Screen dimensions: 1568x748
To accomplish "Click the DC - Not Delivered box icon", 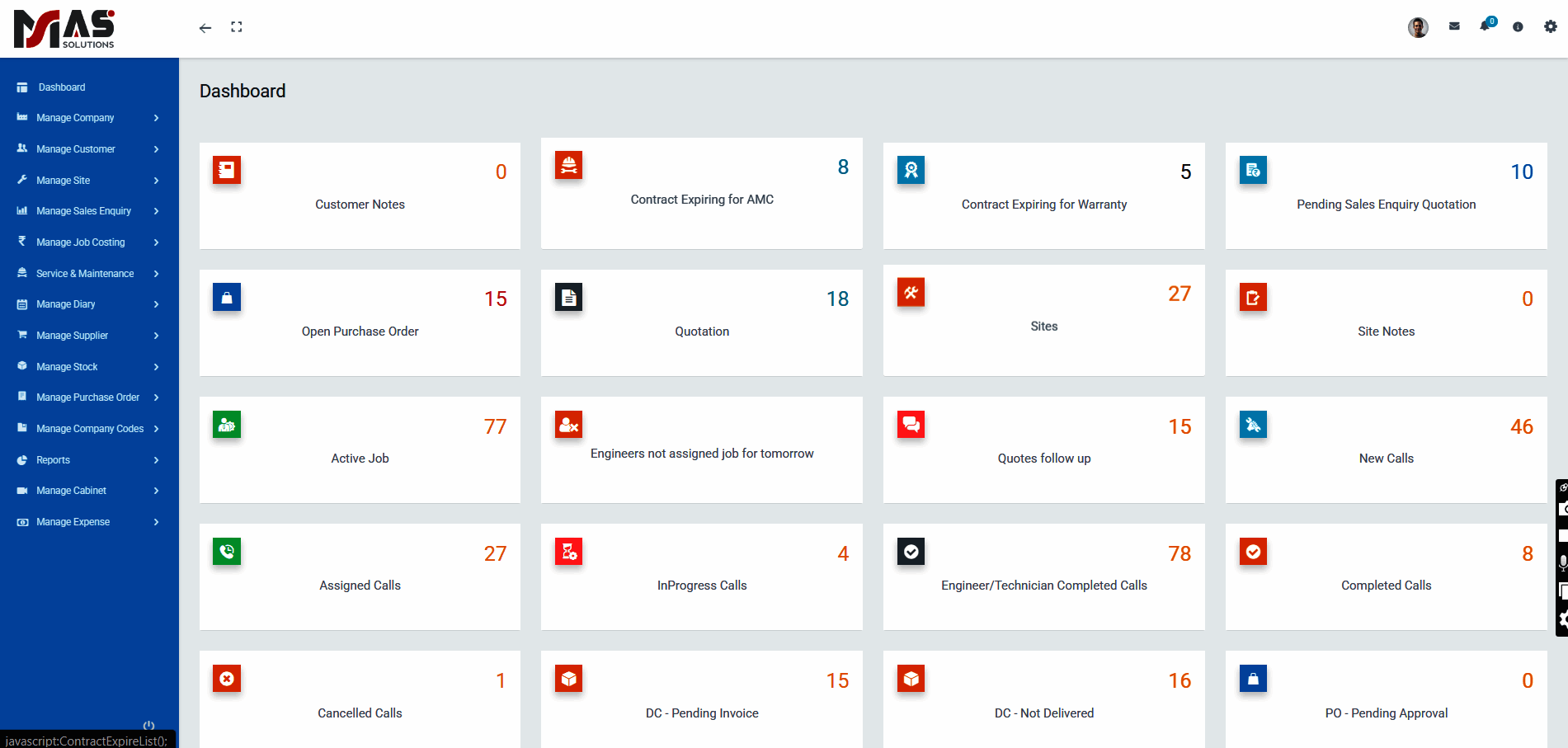I will (911, 680).
